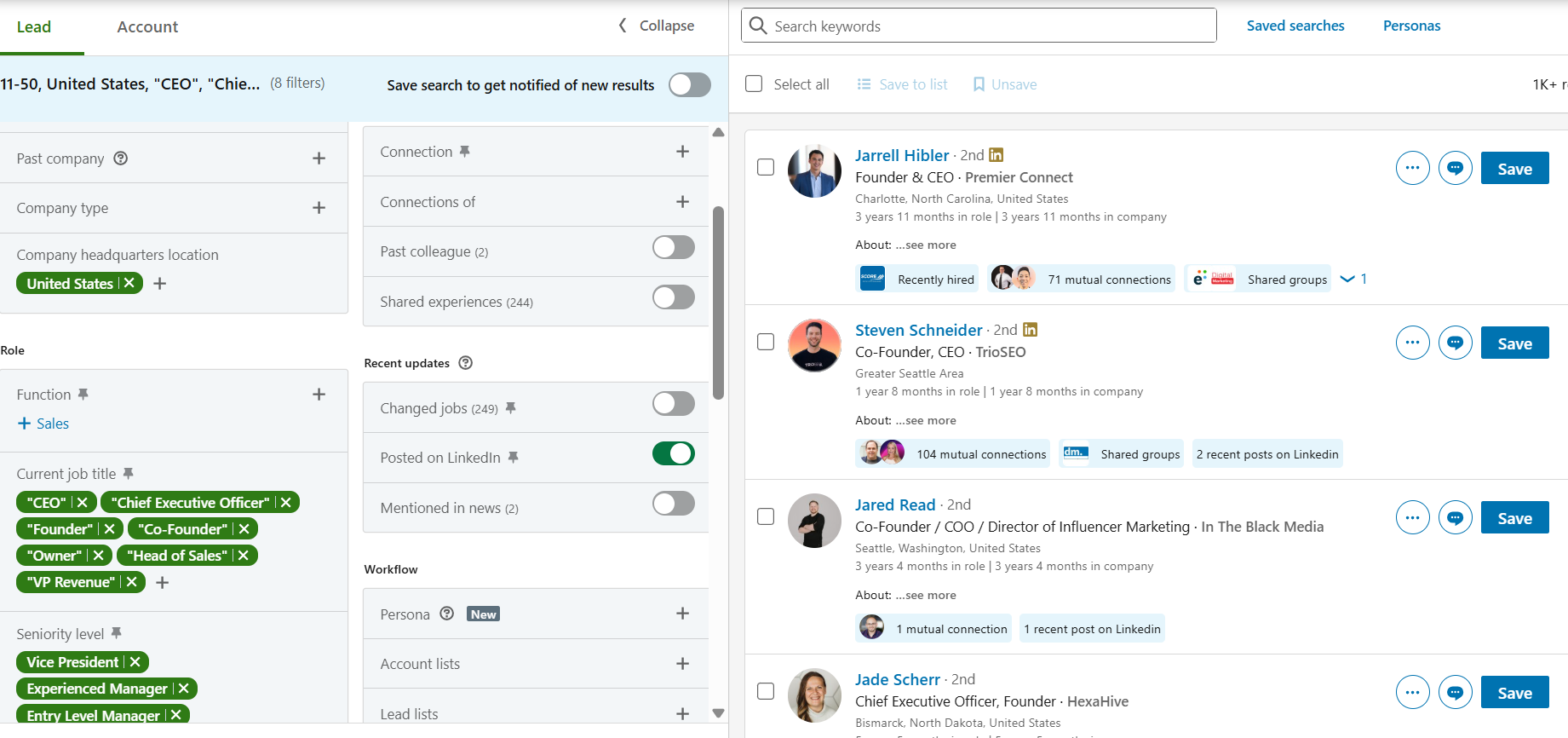Remove Entry Level Manager seniority filter
The width and height of the screenshot is (1568, 738).
[176, 715]
